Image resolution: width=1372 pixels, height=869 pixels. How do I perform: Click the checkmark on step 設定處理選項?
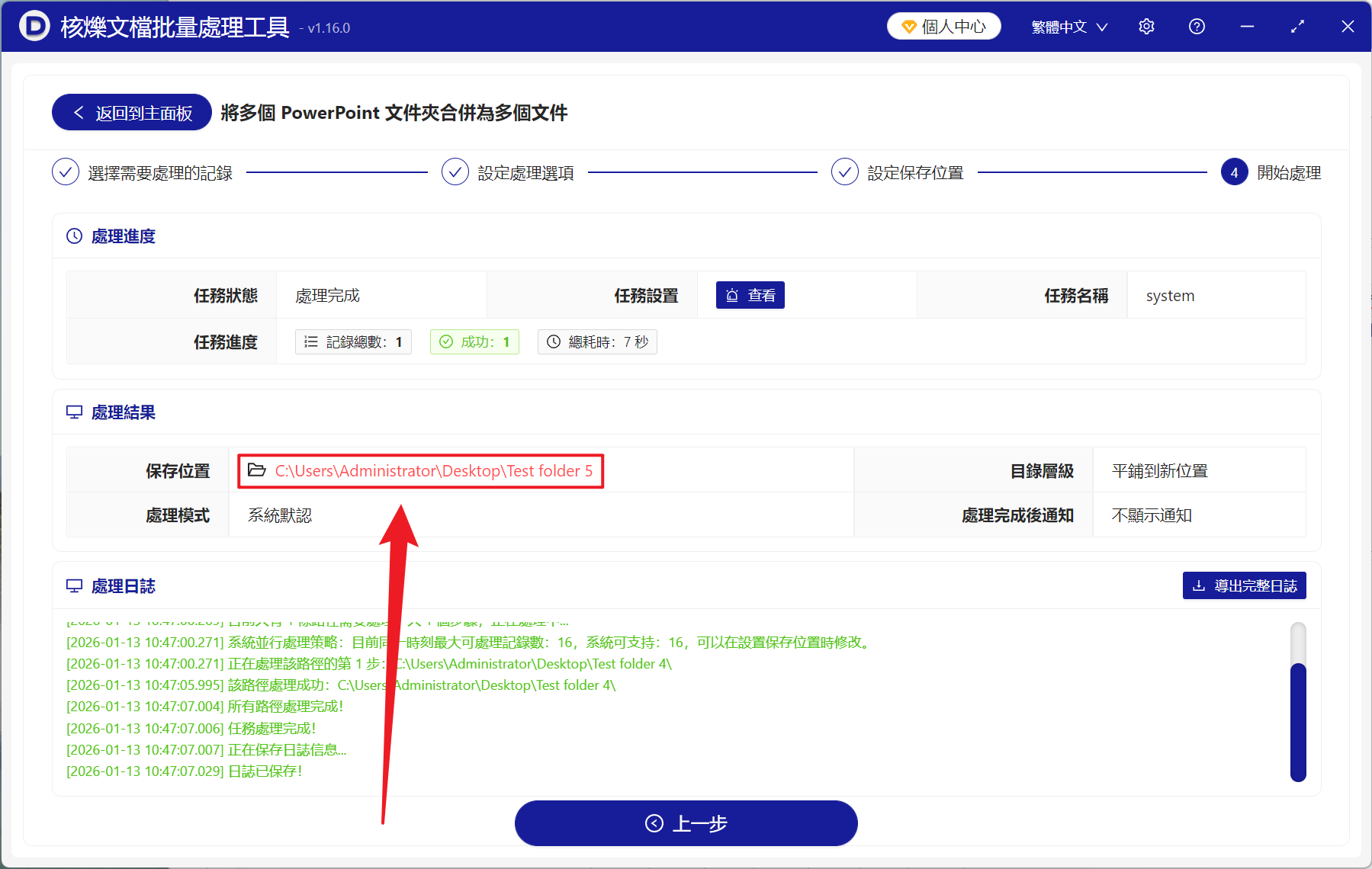coord(455,172)
